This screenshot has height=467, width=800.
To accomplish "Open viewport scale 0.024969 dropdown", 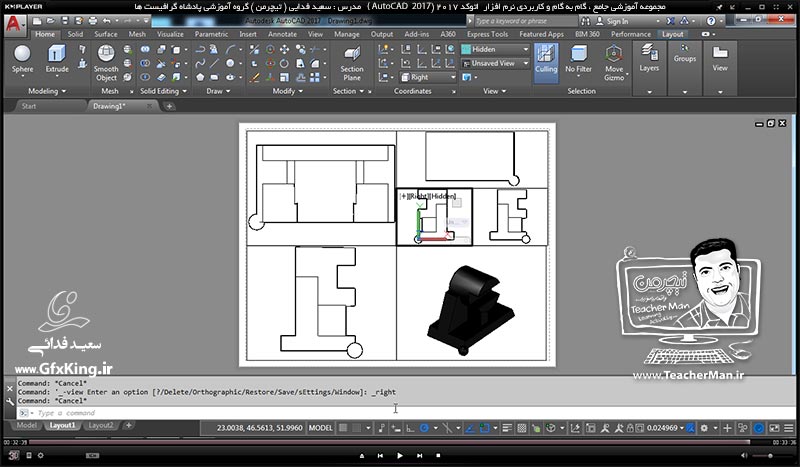I will [x=665, y=428].
